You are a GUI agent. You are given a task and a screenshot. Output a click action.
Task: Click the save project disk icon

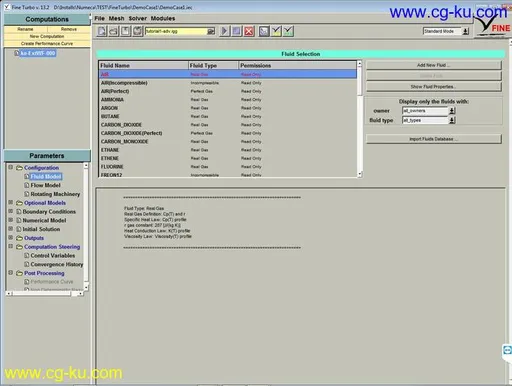point(126,31)
